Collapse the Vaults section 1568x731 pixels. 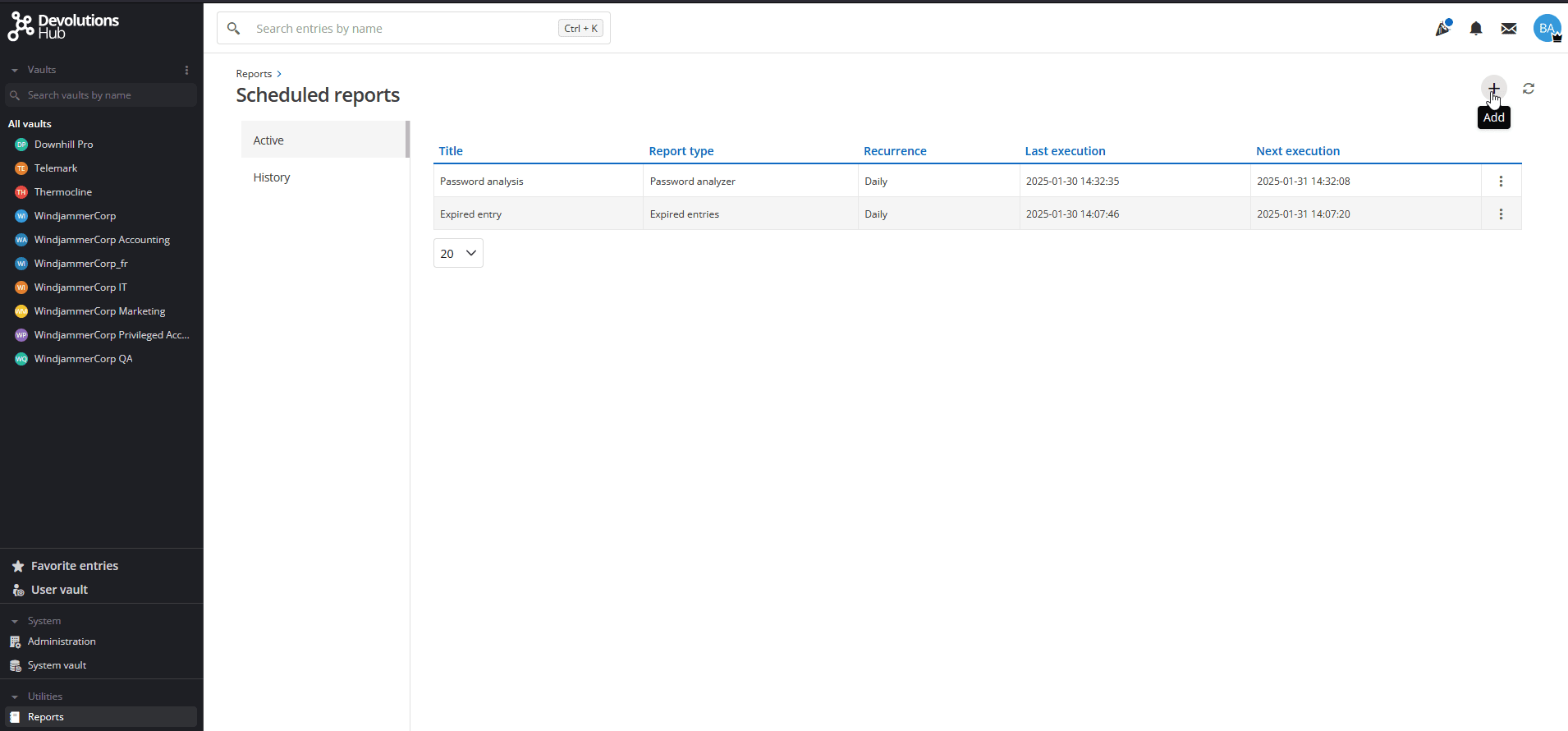click(15, 71)
